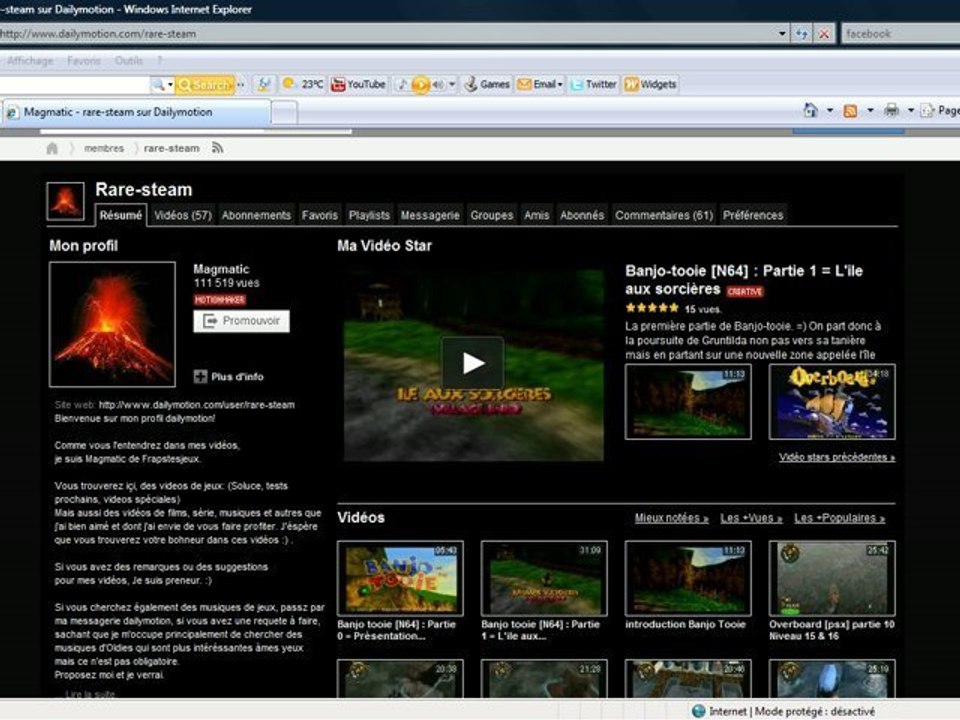960x720 pixels.
Task: Open the Outils menu
Action: point(129,61)
